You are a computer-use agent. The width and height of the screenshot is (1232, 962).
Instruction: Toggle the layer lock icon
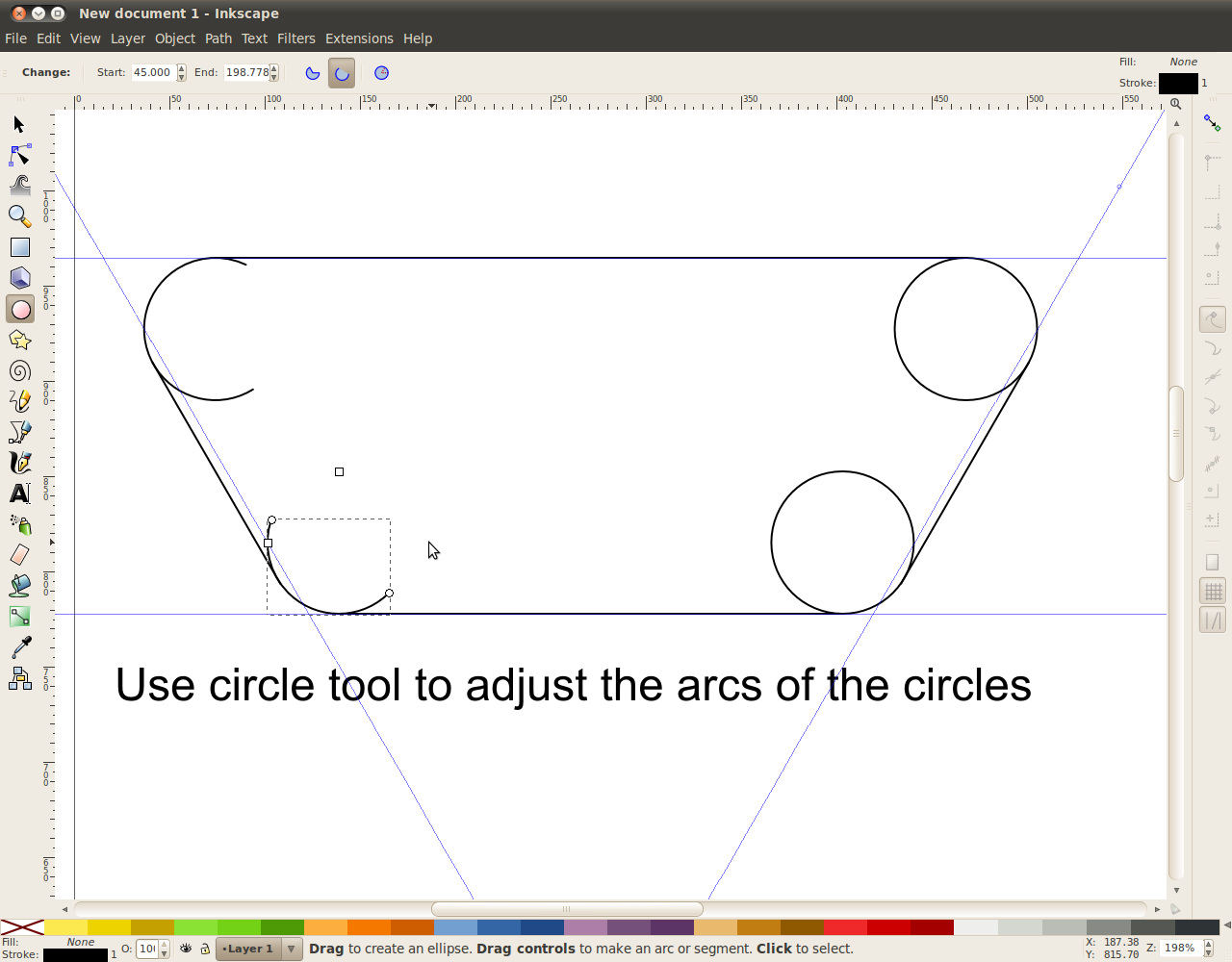coord(205,949)
